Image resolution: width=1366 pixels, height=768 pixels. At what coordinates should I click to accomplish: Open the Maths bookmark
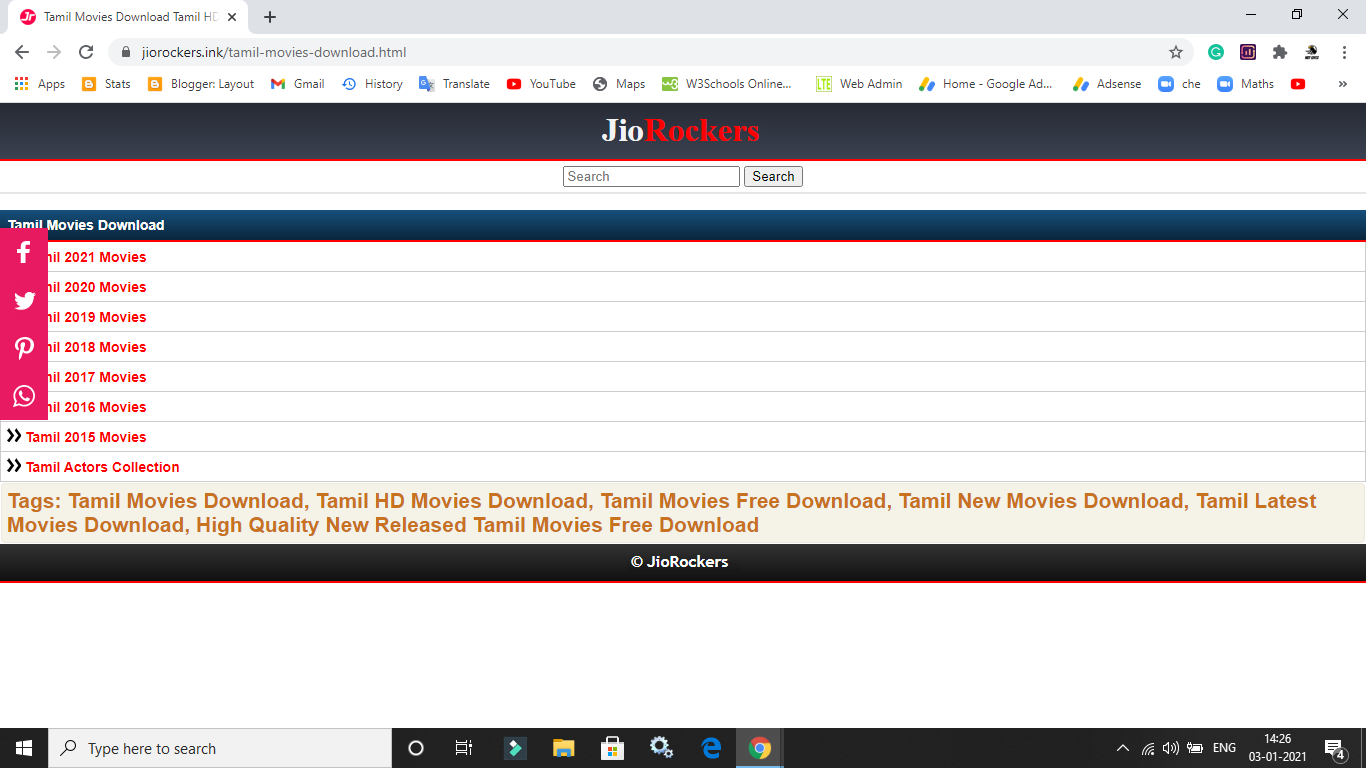coord(1246,84)
